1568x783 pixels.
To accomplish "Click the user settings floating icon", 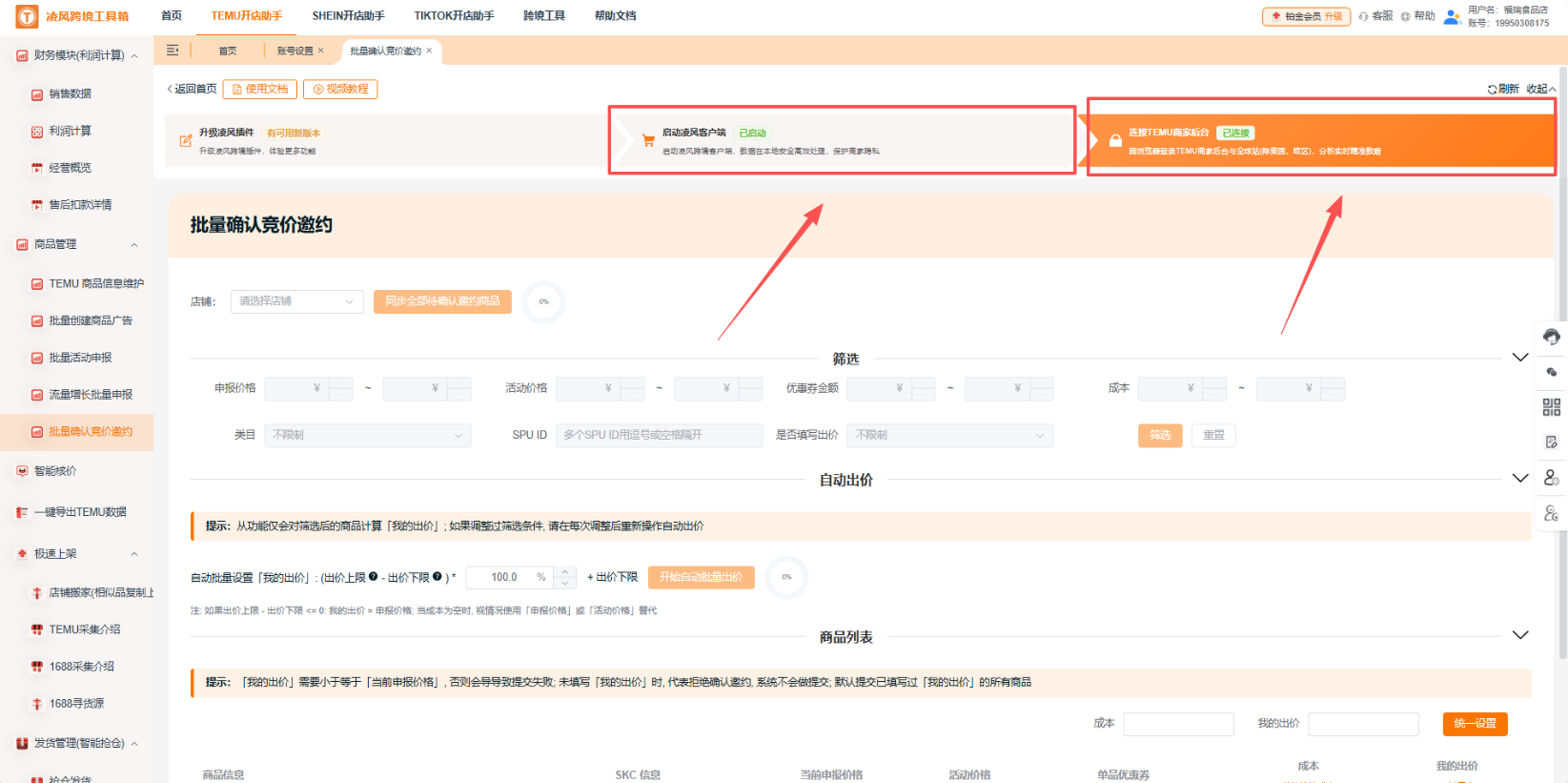I will pos(1552,513).
